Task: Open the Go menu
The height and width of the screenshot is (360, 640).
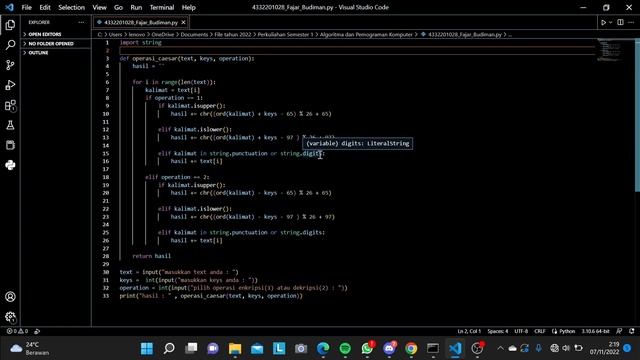Action: point(118,7)
